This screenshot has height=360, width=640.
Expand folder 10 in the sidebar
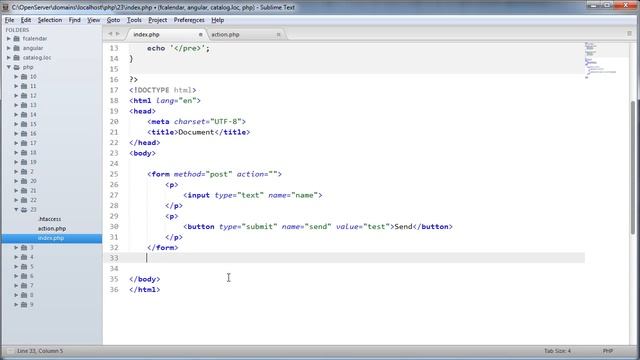tap(16, 77)
